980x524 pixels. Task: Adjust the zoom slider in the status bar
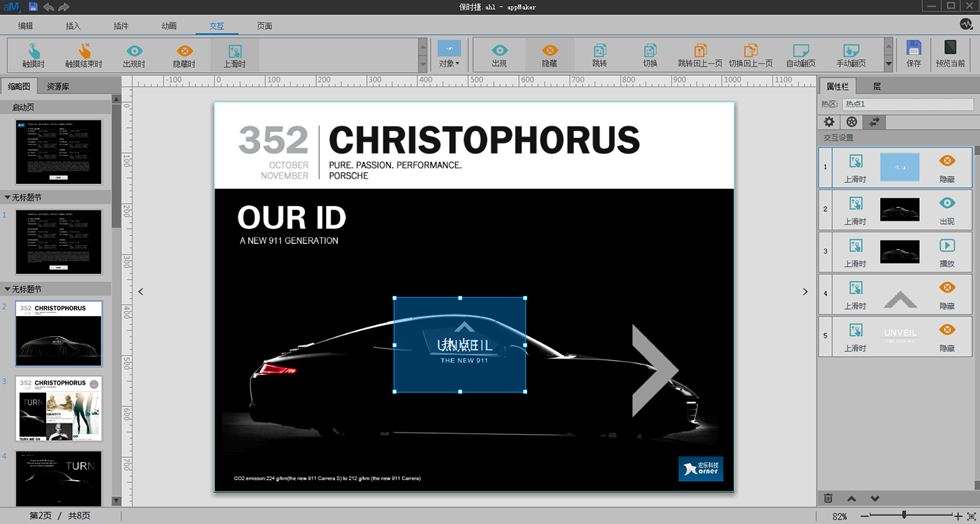tap(904, 516)
